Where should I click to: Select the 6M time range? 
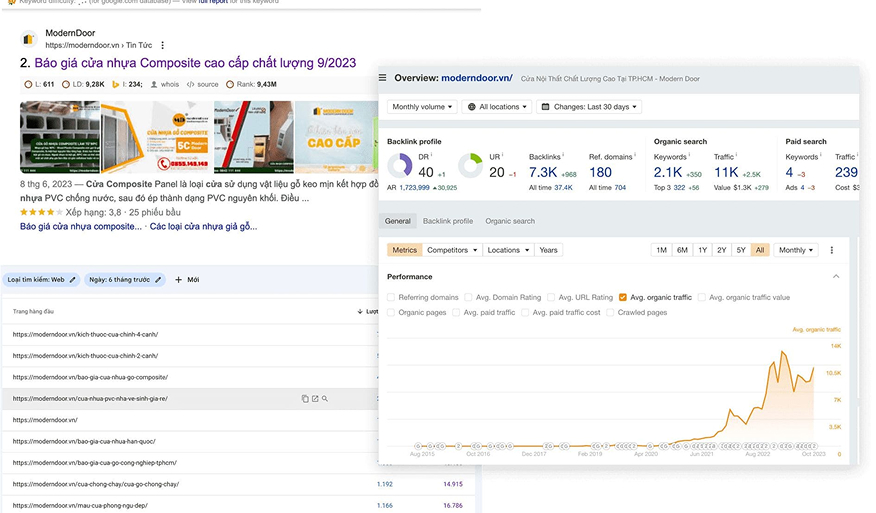tap(682, 250)
